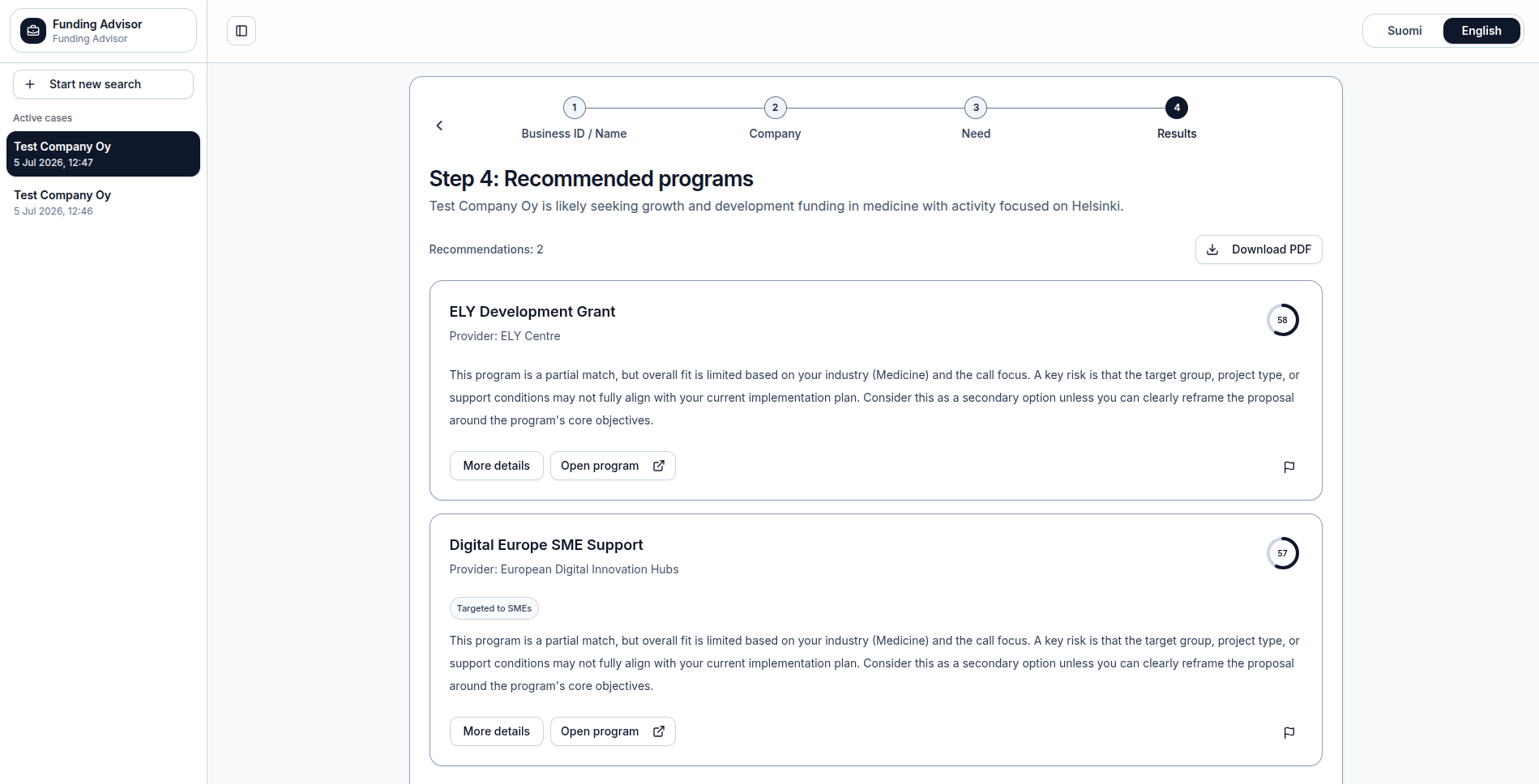
Task: Download PDF of recommendations
Action: point(1259,249)
